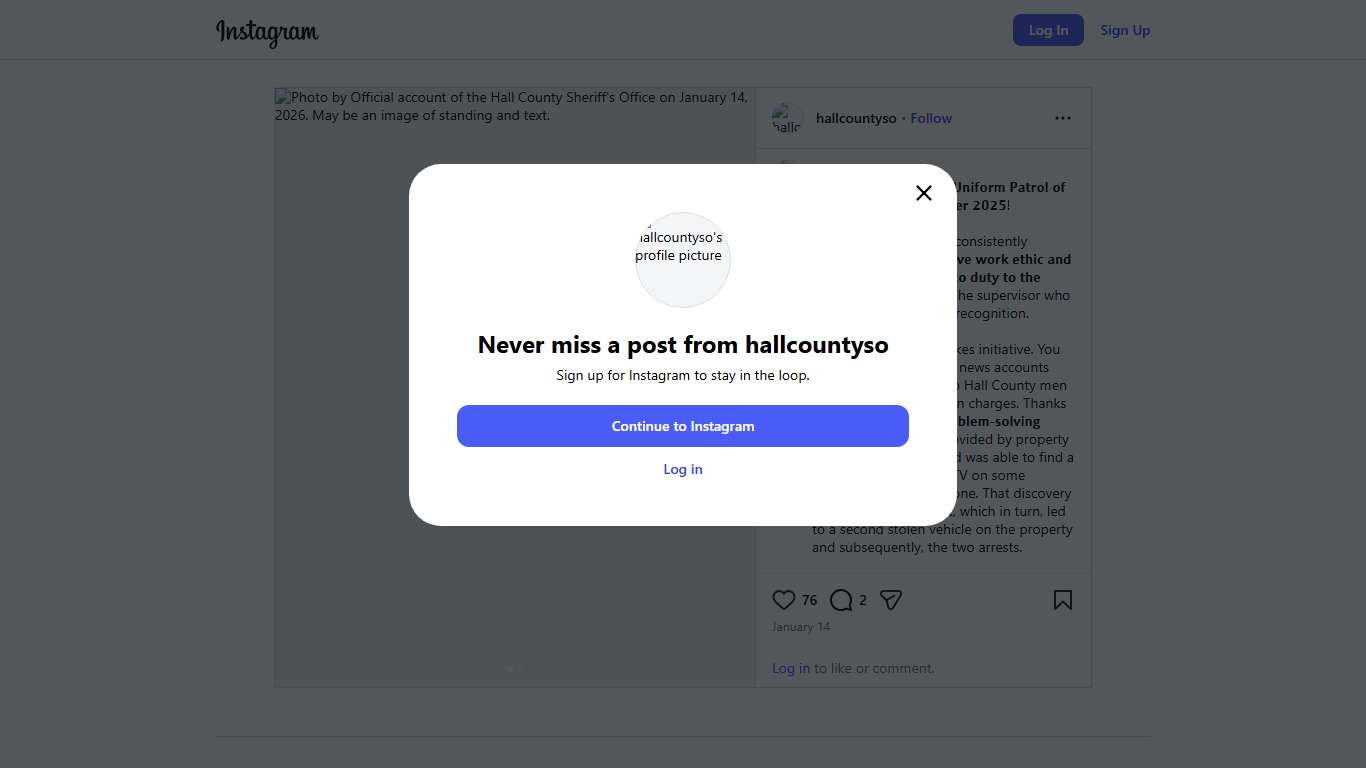Click the 76 likes count

(809, 600)
